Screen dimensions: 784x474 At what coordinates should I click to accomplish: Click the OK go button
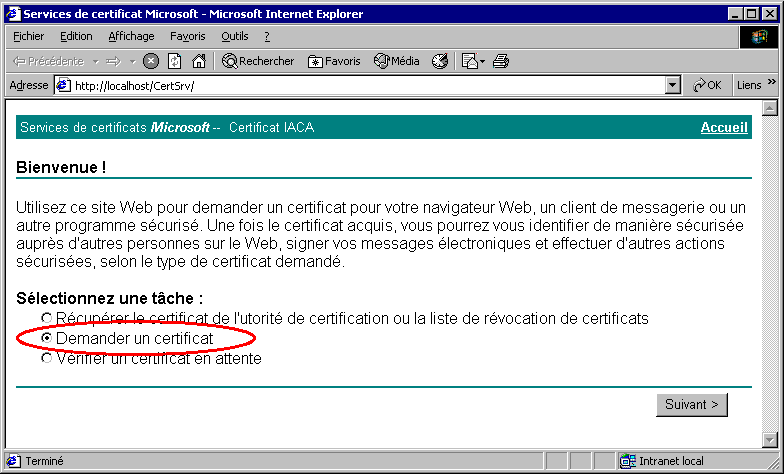point(707,86)
